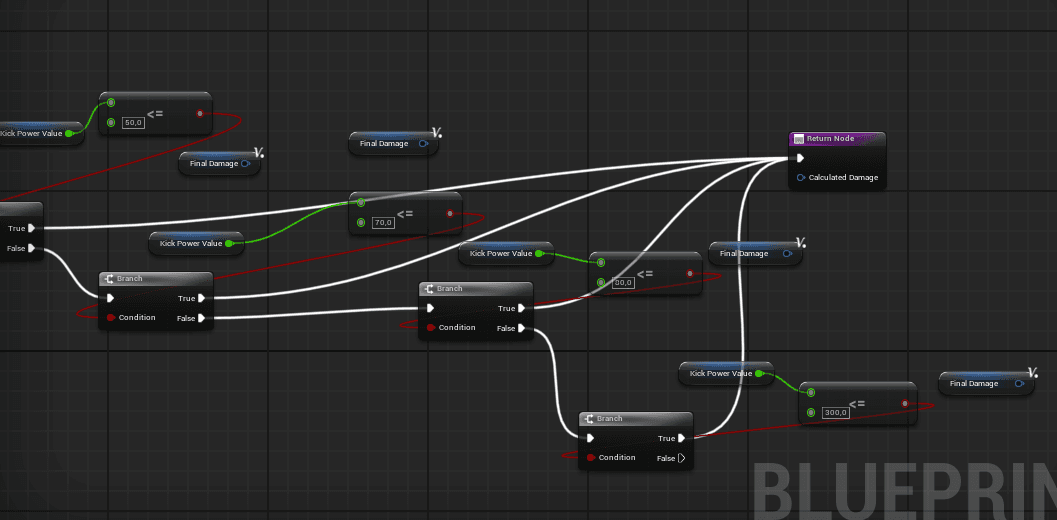The image size is (1057, 520).
Task: Select Kick Power Value label wired to 300,0 comparison
Action: (x=721, y=373)
